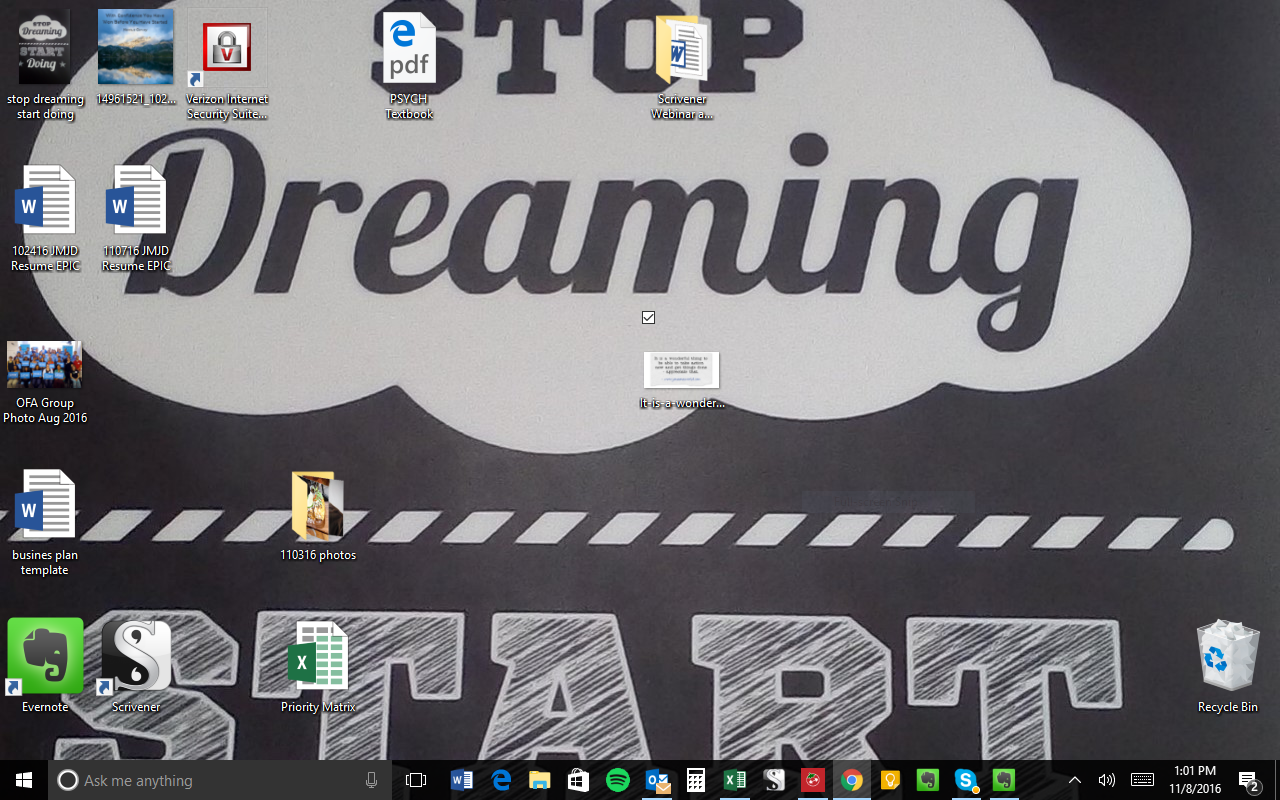
Task: Open the yellow lightbulb Keep taskbar icon
Action: click(889, 780)
